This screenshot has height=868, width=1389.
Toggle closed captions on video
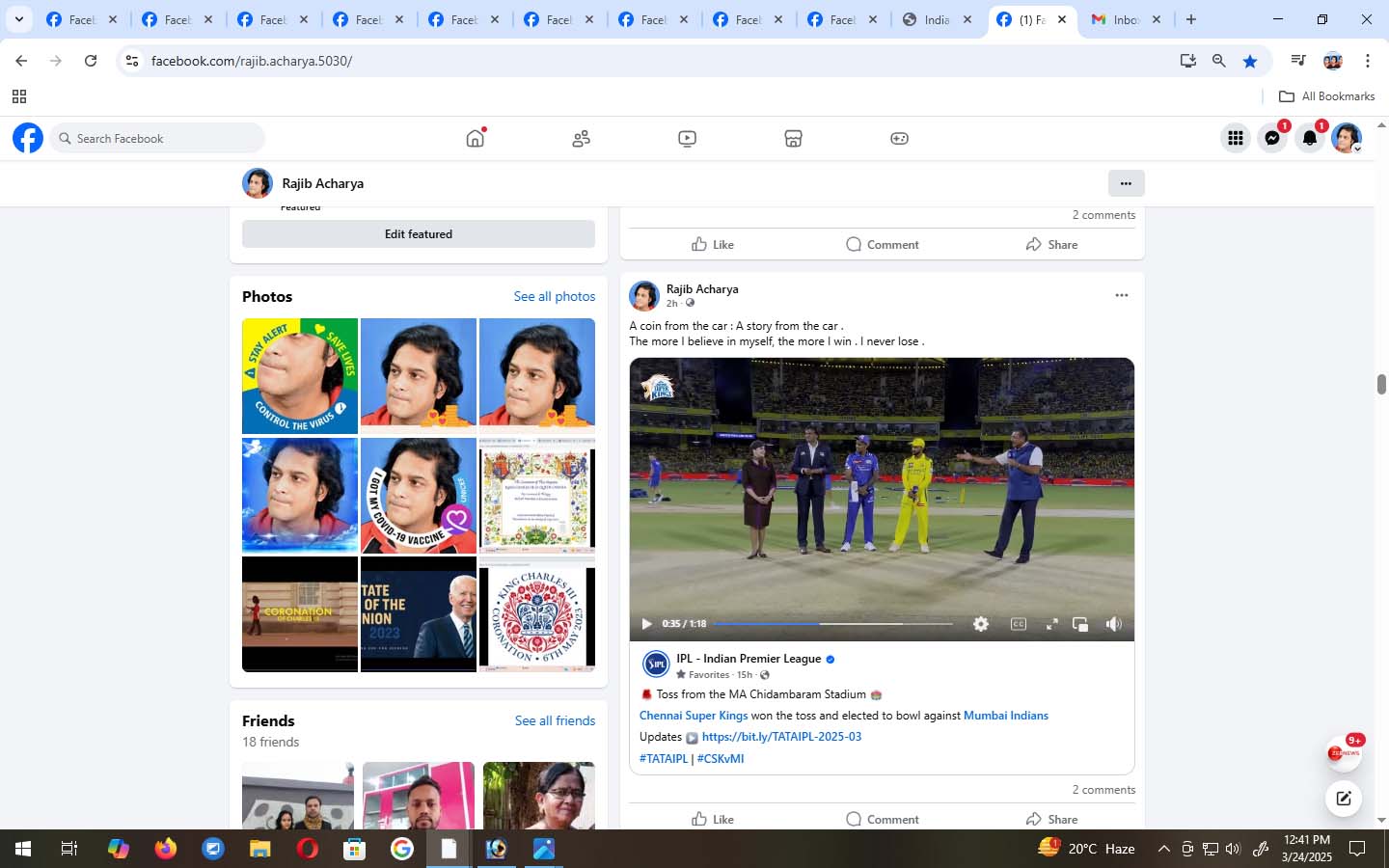click(x=1018, y=624)
